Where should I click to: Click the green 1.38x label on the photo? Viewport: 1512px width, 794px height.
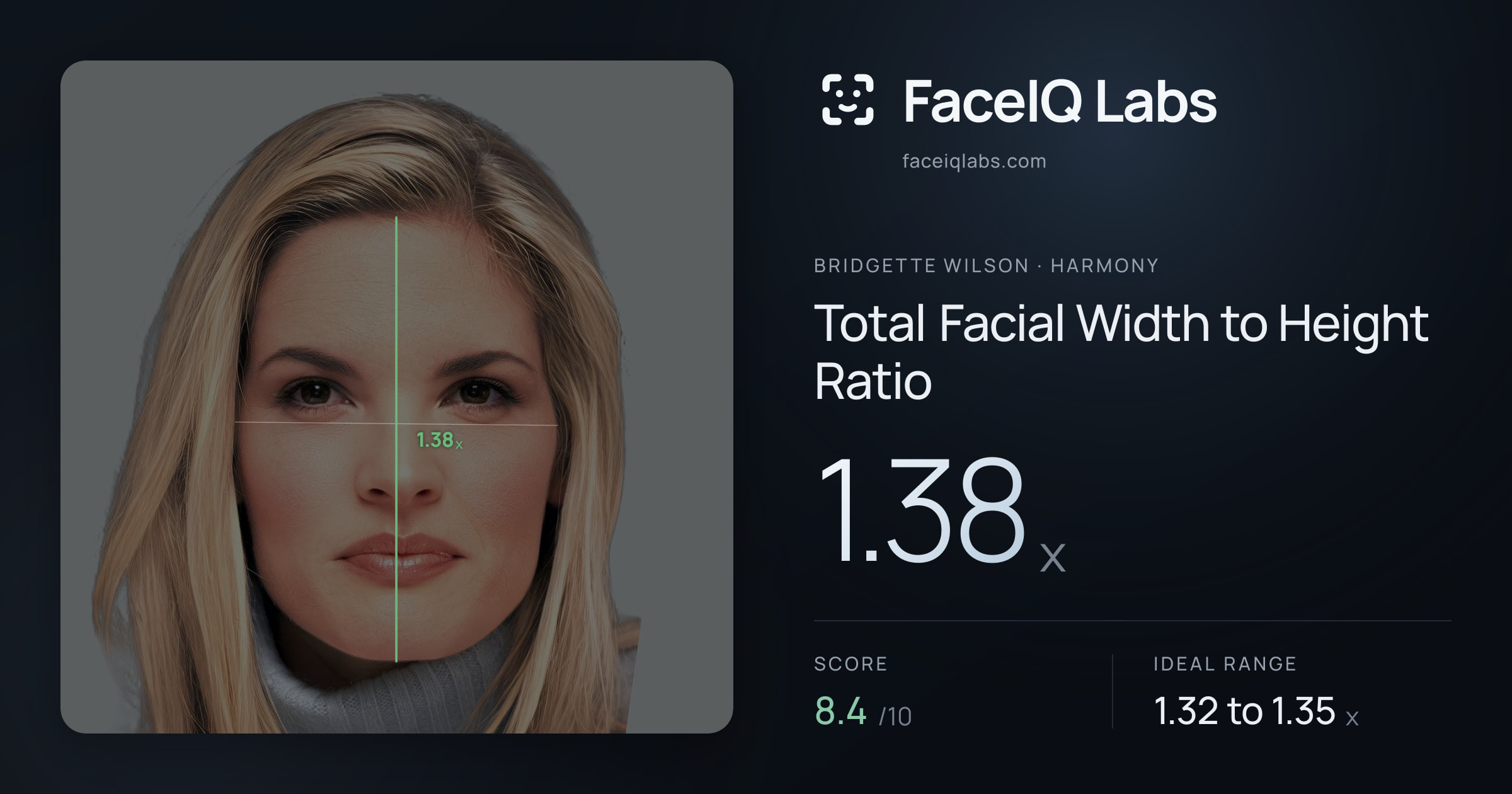(x=439, y=440)
